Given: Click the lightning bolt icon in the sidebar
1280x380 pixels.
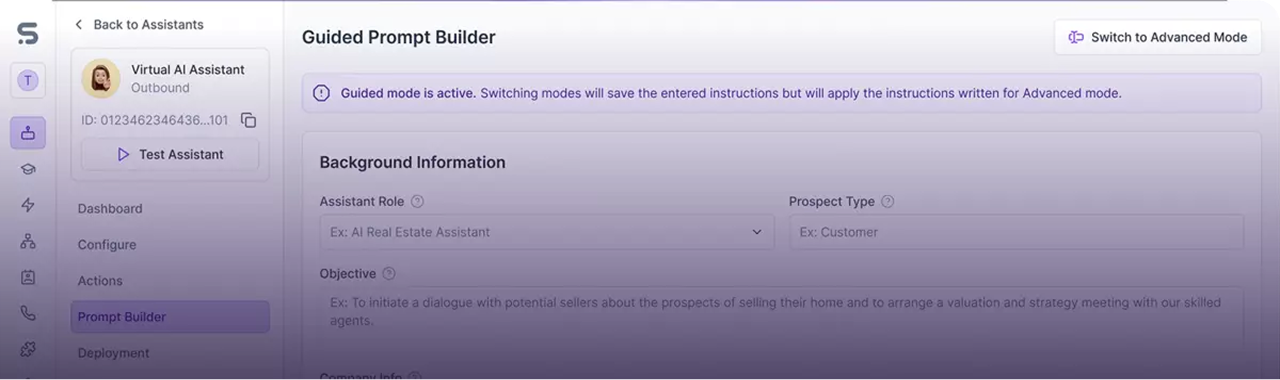Looking at the screenshot, I should point(28,205).
